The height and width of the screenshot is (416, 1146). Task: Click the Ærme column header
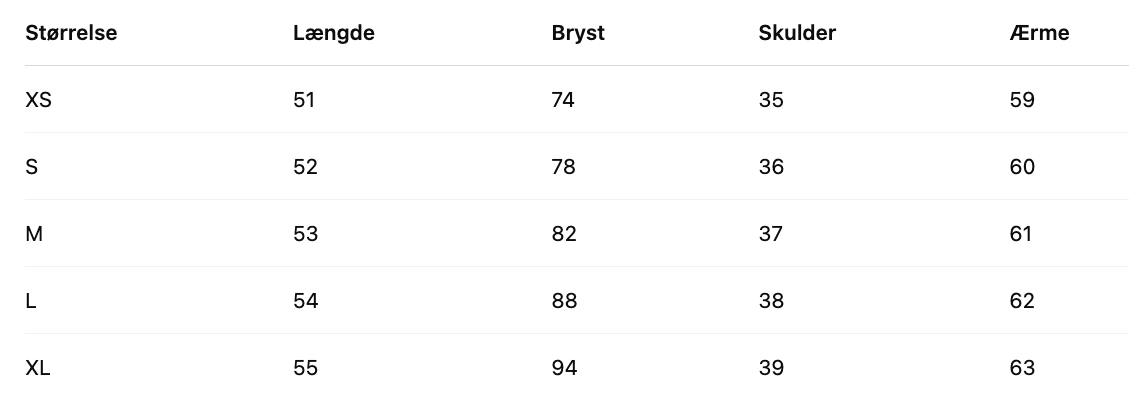pyautogui.click(x=1039, y=33)
